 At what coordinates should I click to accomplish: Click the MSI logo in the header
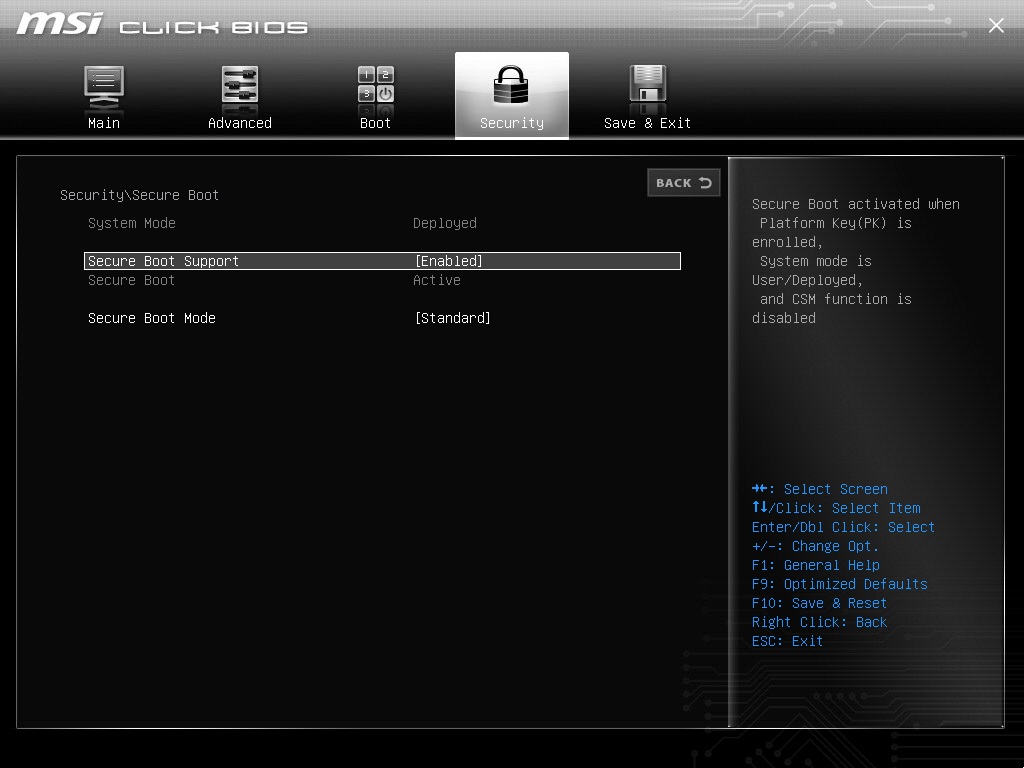(60, 24)
